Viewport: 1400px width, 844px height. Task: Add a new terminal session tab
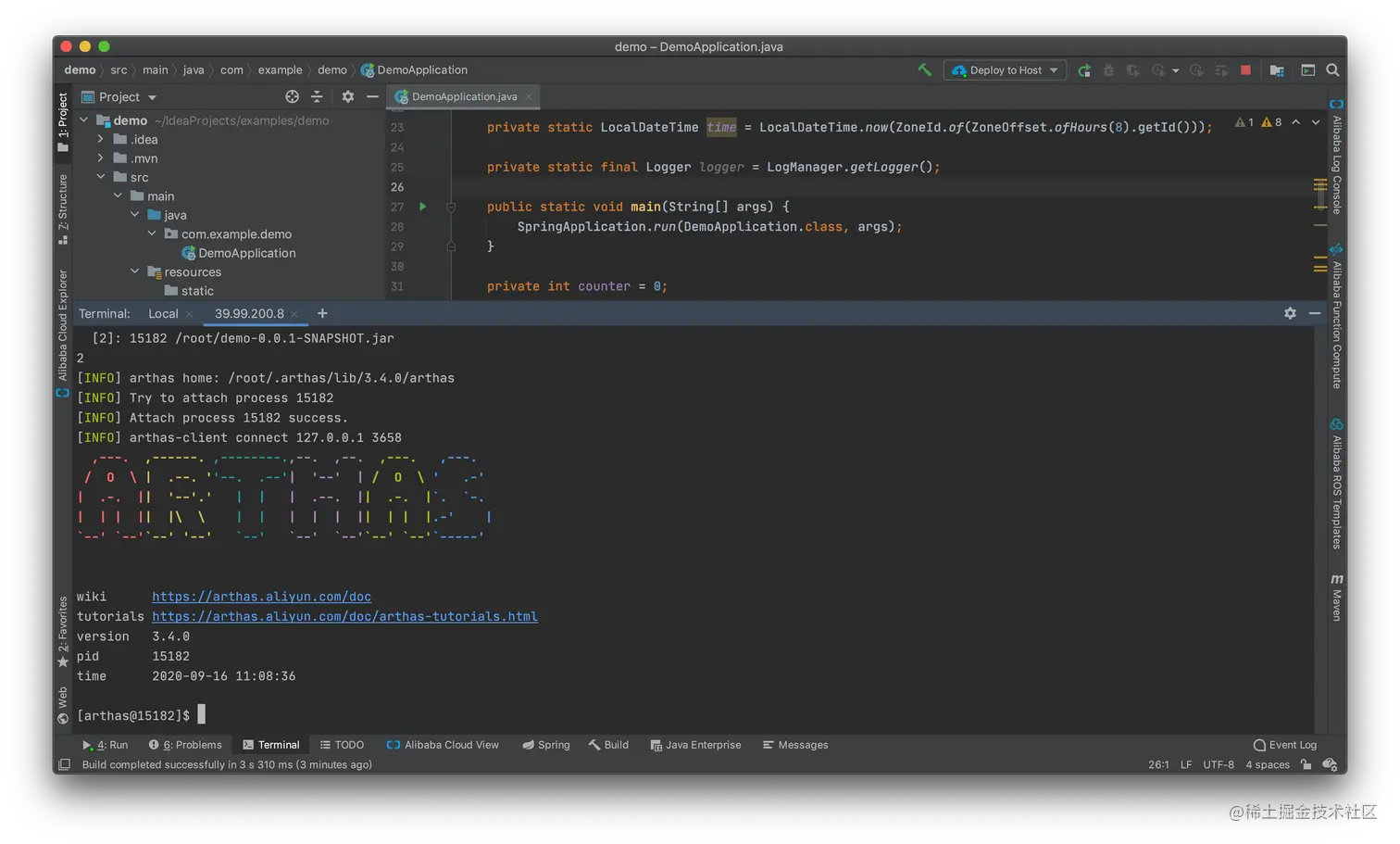coord(322,313)
